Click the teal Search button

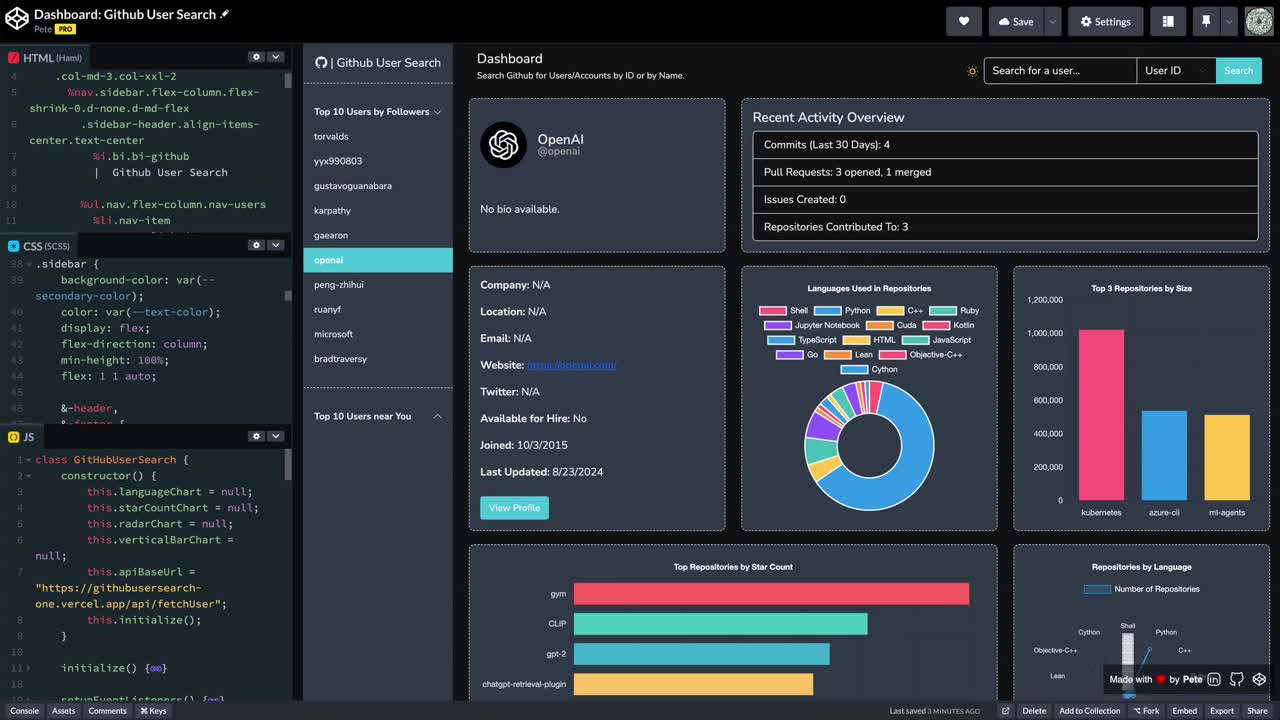(x=1239, y=70)
